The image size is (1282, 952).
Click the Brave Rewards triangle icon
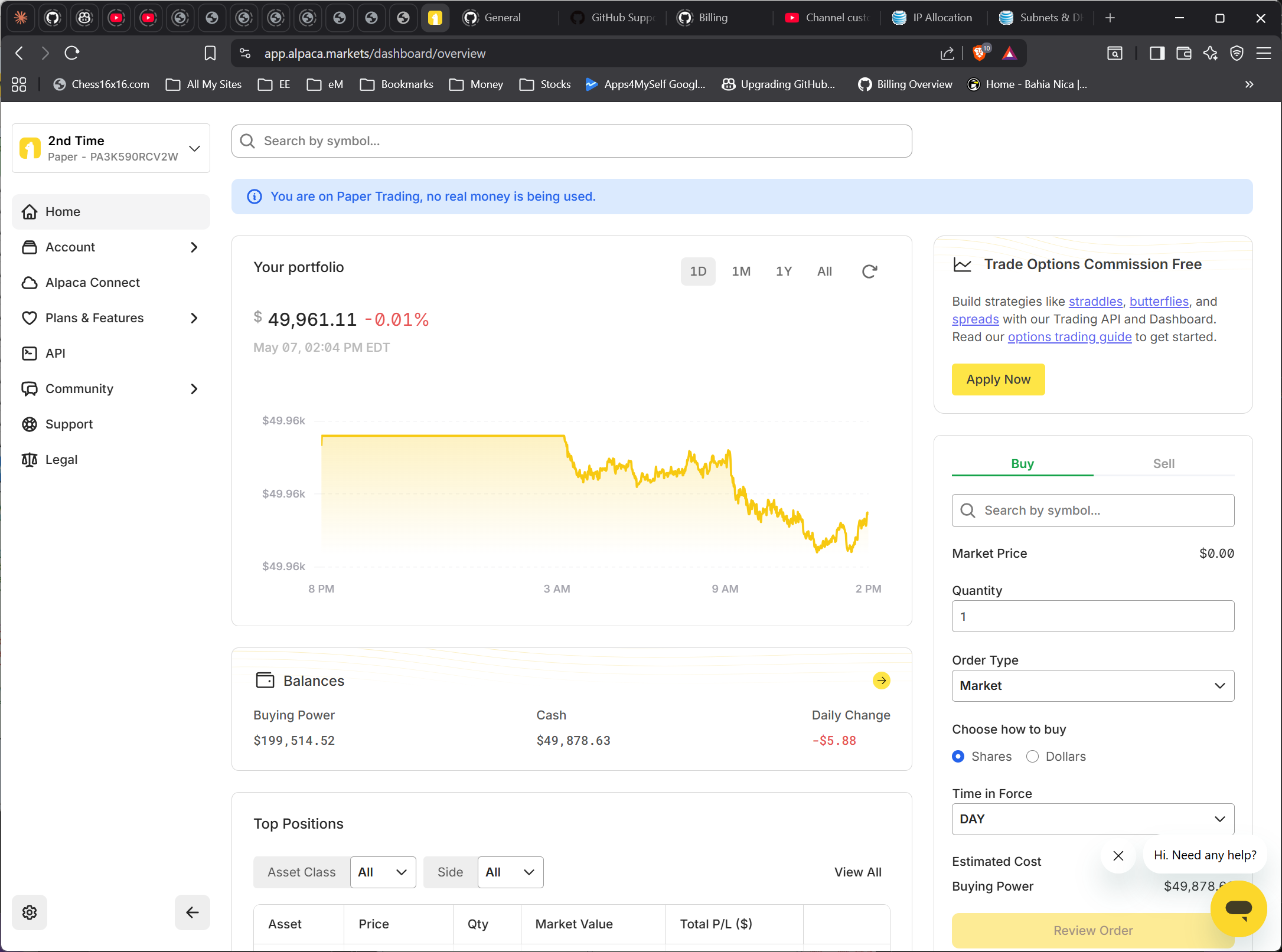(1010, 54)
